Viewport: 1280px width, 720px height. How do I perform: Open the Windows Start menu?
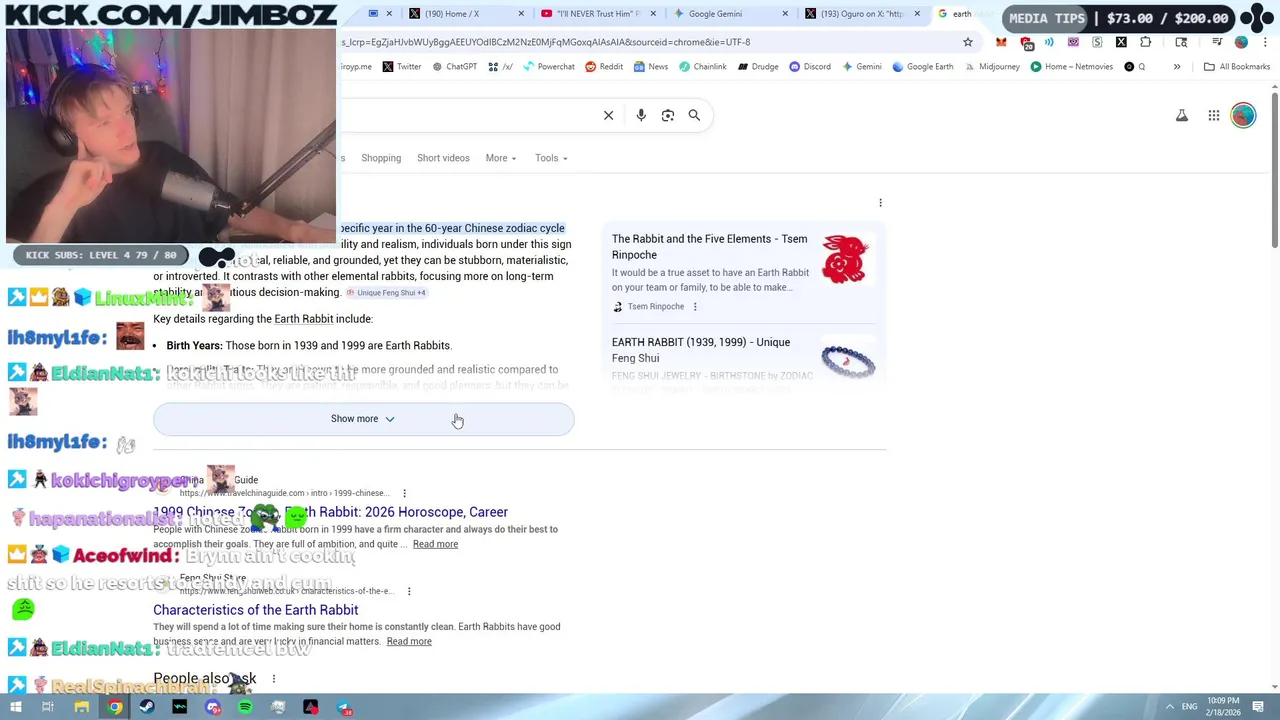tap(16, 707)
